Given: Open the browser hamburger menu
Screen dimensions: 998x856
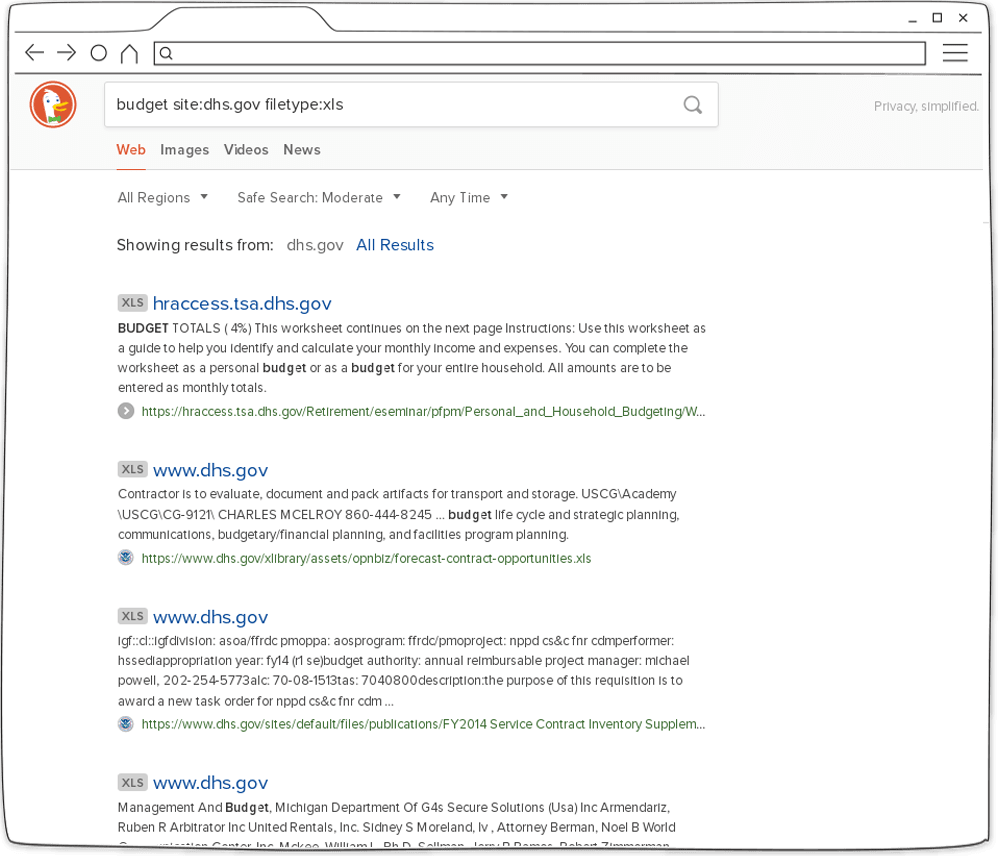Looking at the screenshot, I should pyautogui.click(x=955, y=53).
